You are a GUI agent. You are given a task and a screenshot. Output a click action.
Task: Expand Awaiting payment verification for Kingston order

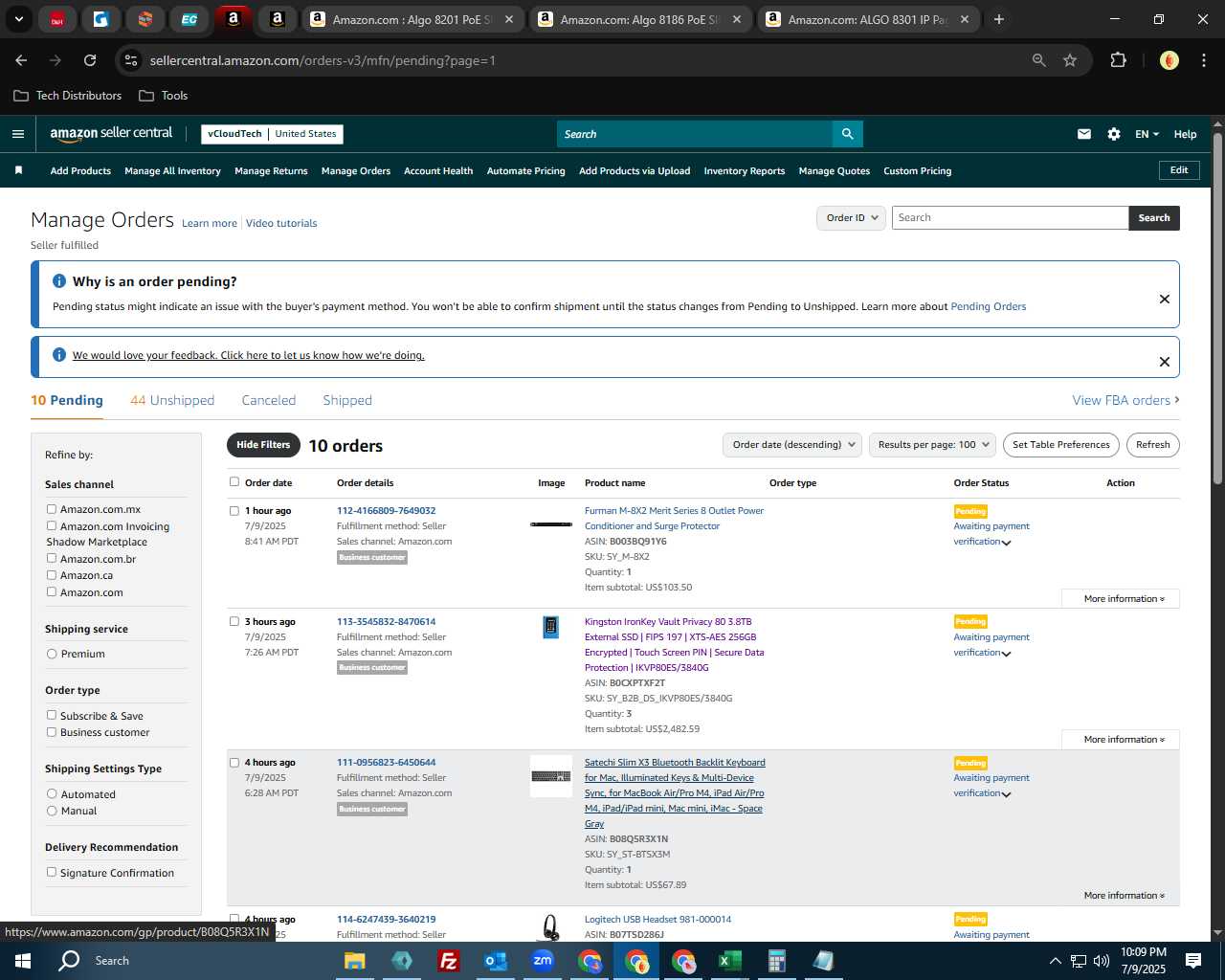click(1006, 654)
